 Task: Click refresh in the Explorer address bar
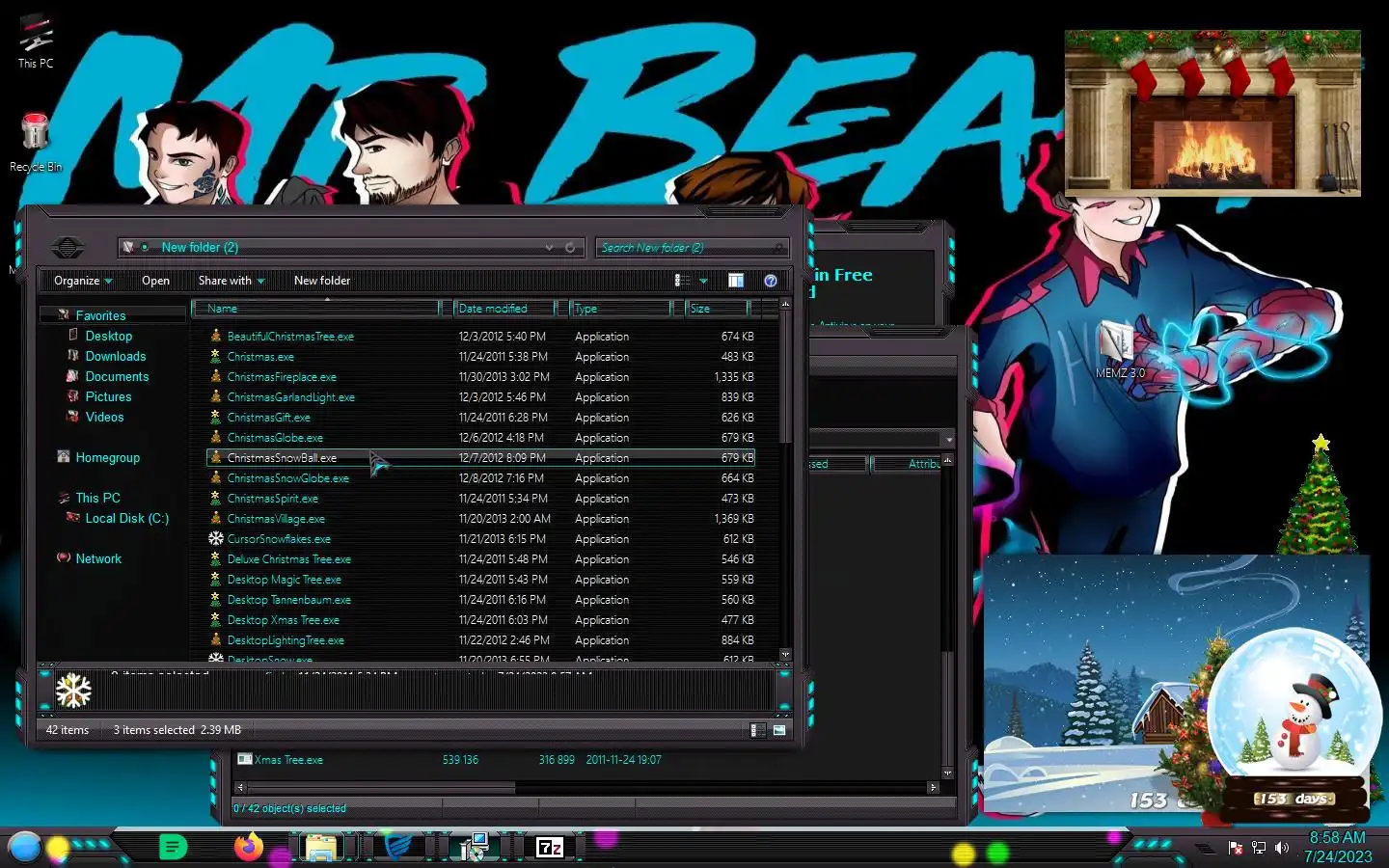click(570, 248)
